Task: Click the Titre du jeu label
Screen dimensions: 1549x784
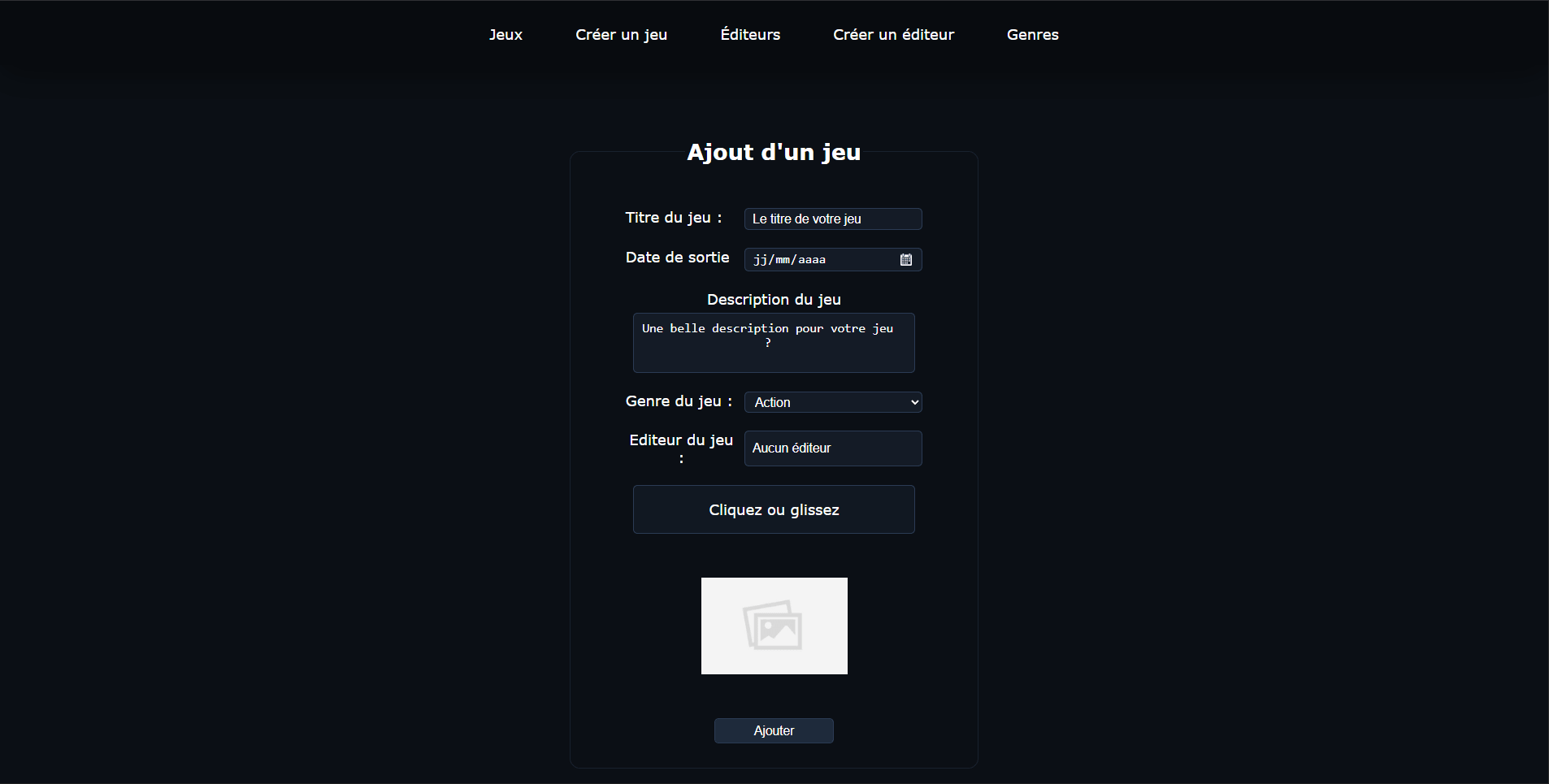Action: click(x=673, y=218)
